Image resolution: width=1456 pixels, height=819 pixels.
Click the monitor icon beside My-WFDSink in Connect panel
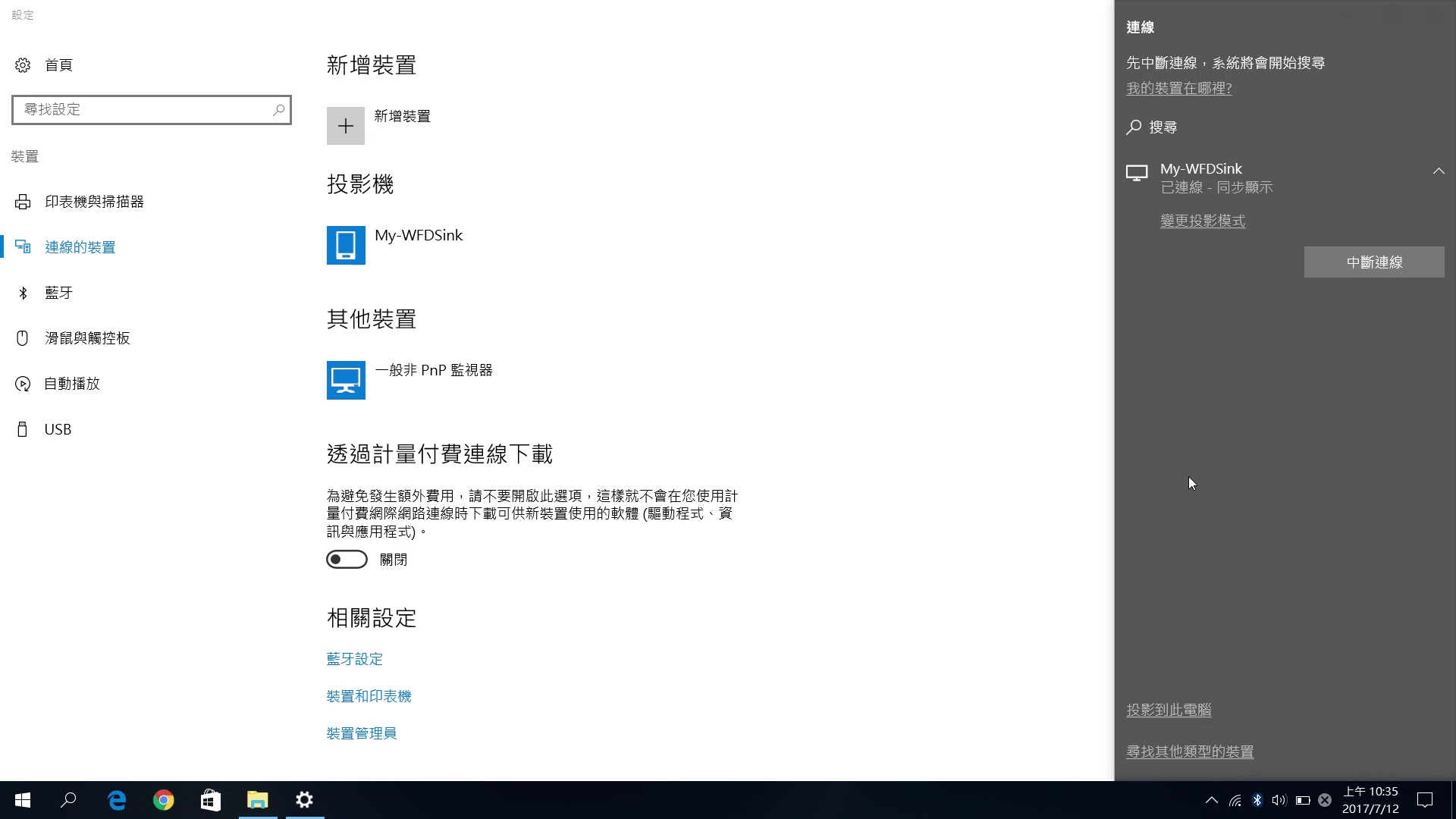point(1137,173)
